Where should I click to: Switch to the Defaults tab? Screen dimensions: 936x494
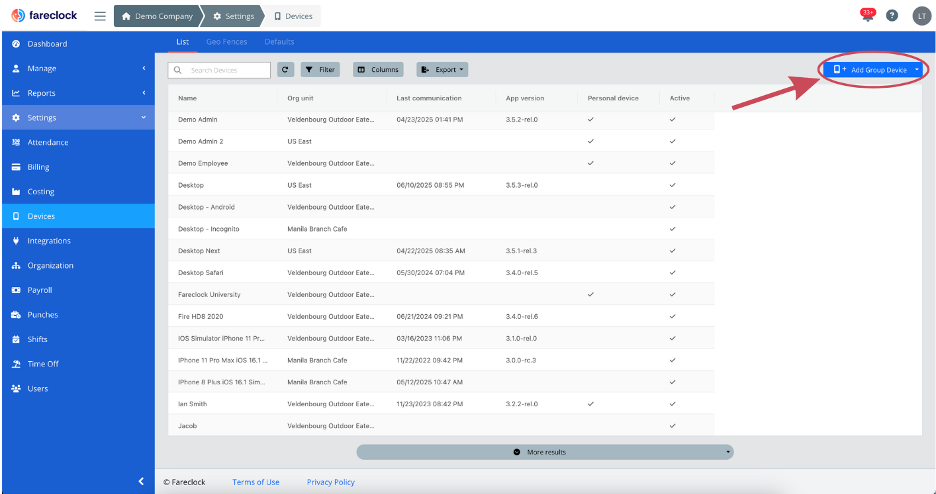click(x=279, y=42)
